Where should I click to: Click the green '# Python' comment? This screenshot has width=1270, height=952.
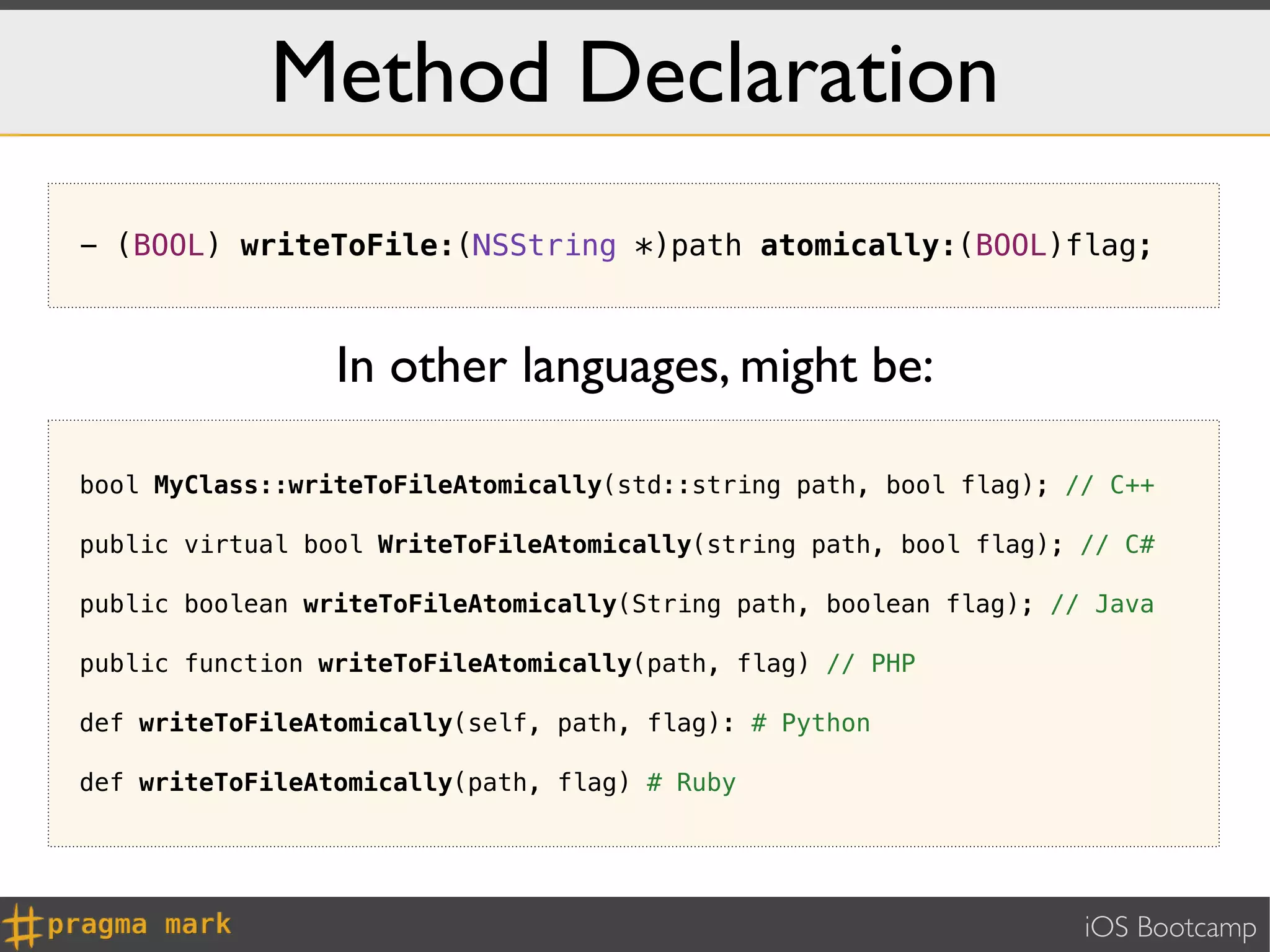811,723
